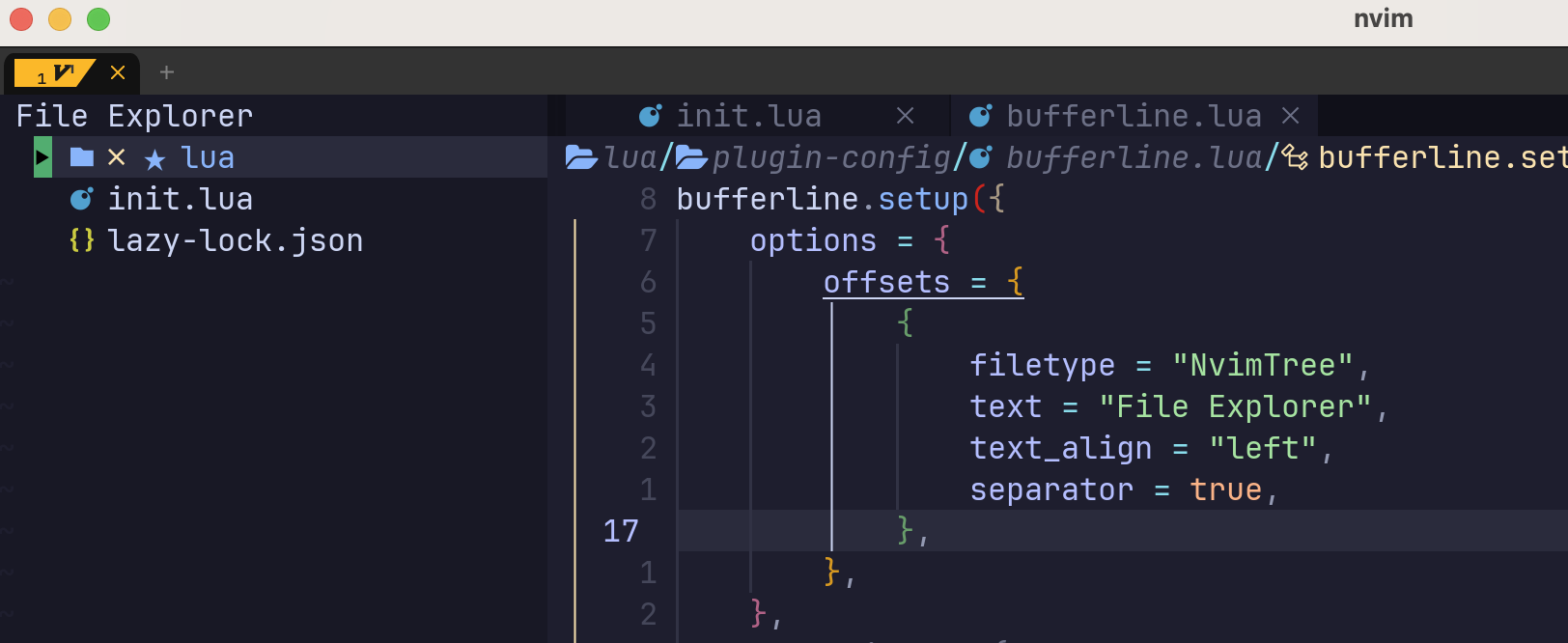1568x643 pixels.
Task: Switch to the init.lua buffer tab
Action: pos(748,116)
